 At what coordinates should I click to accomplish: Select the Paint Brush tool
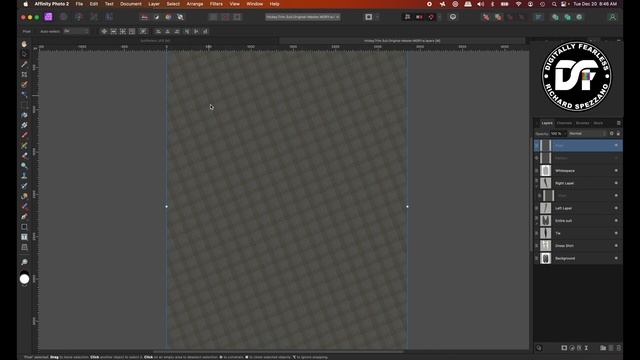pyautogui.click(x=24, y=135)
